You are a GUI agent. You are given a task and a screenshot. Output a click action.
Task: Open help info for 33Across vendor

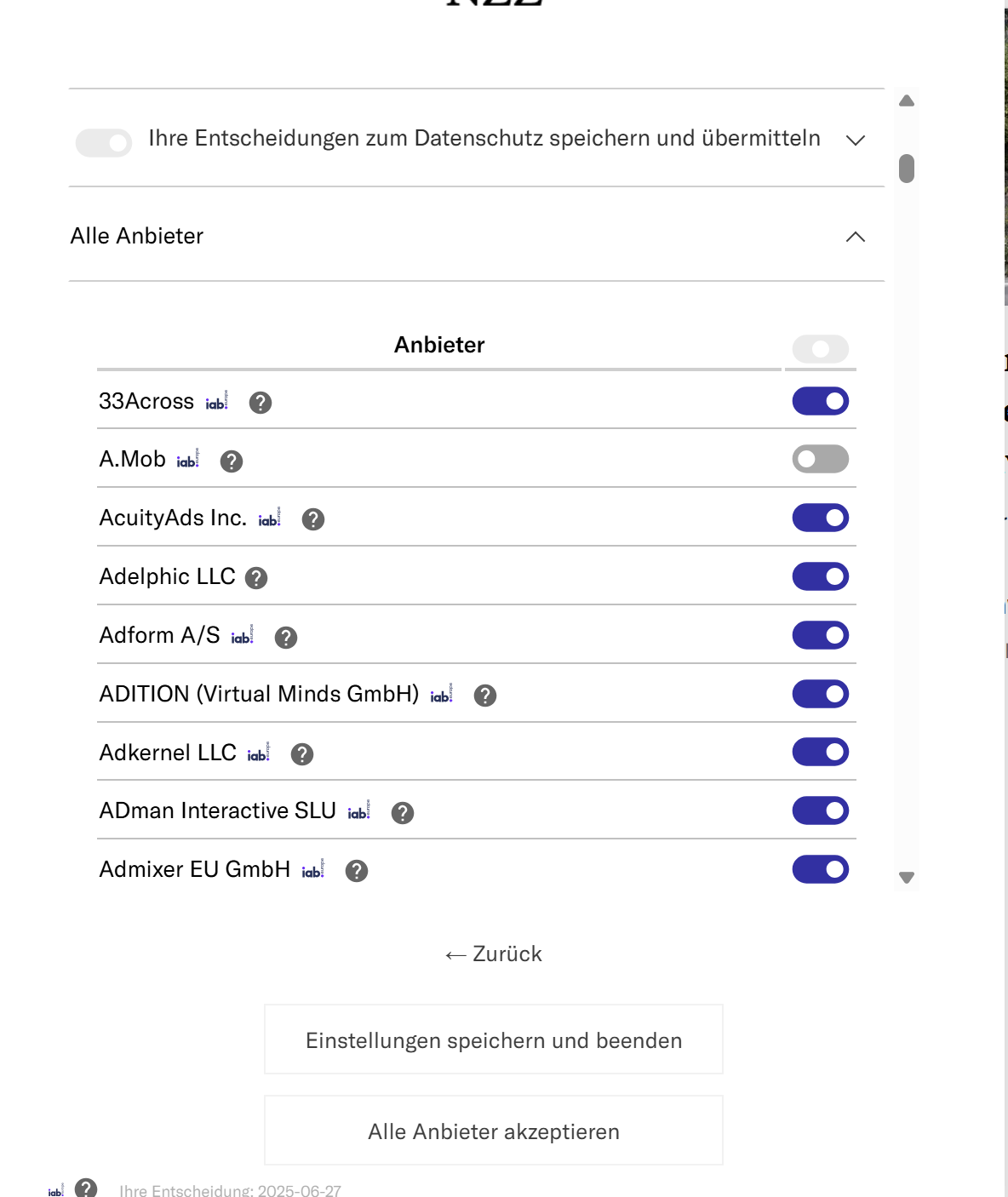pos(261,403)
